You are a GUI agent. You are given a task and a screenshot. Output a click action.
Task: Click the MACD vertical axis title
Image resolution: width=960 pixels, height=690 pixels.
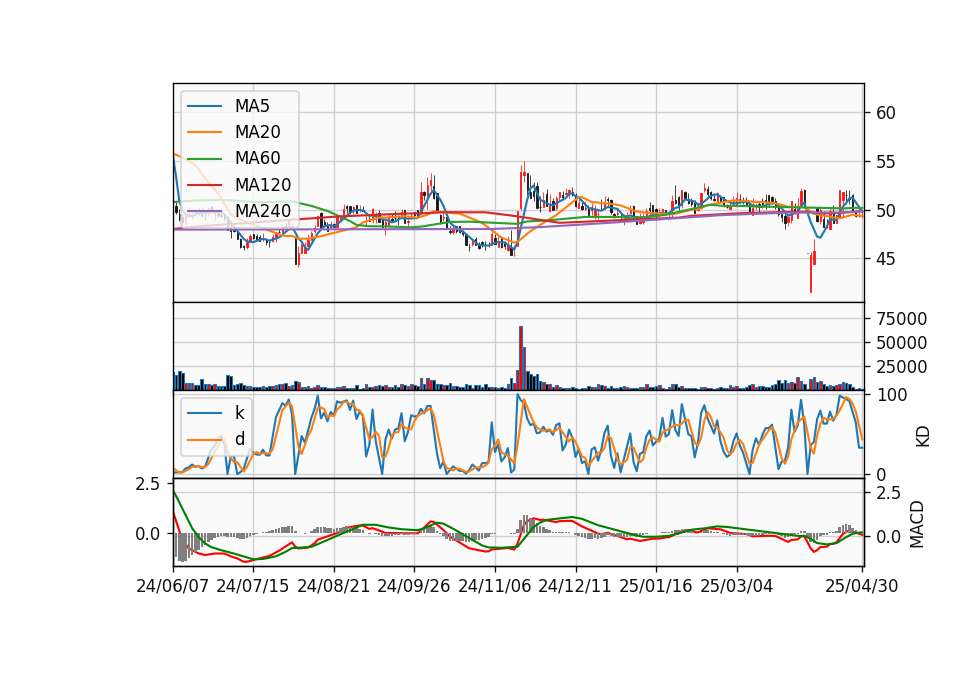click(x=917, y=524)
